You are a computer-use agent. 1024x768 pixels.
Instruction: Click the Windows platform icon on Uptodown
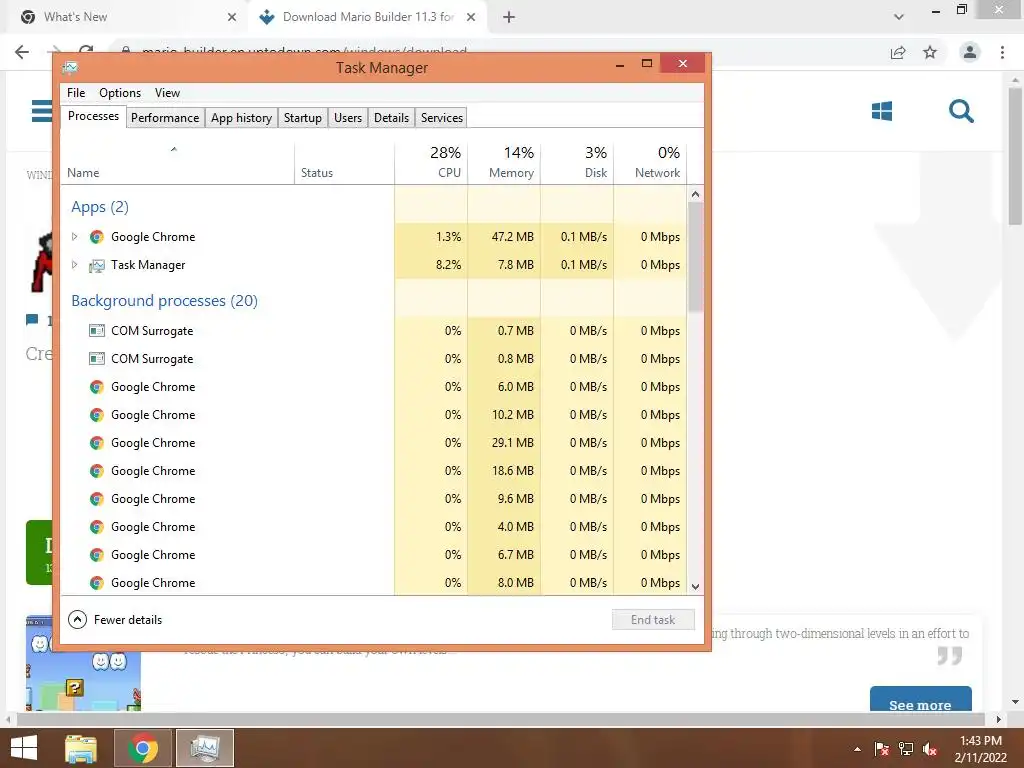[x=882, y=111]
